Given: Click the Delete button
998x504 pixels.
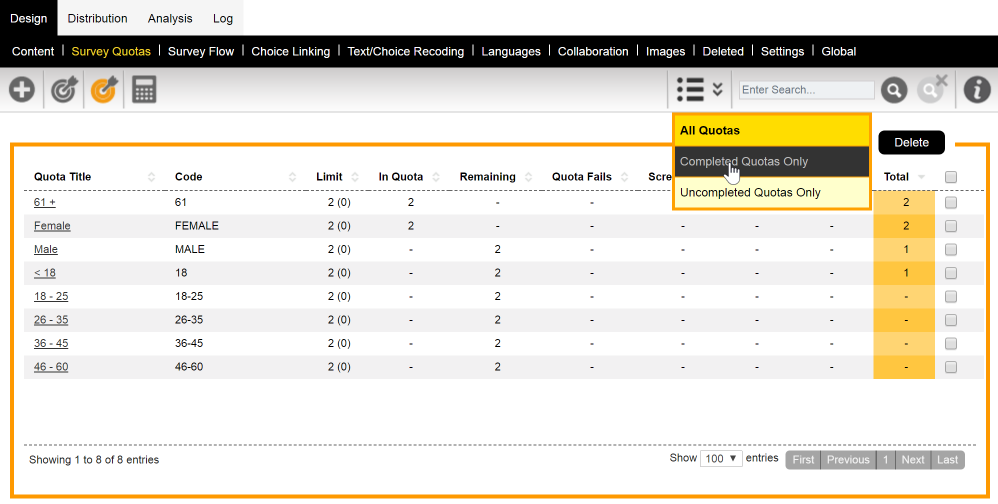Looking at the screenshot, I should click(x=911, y=143).
